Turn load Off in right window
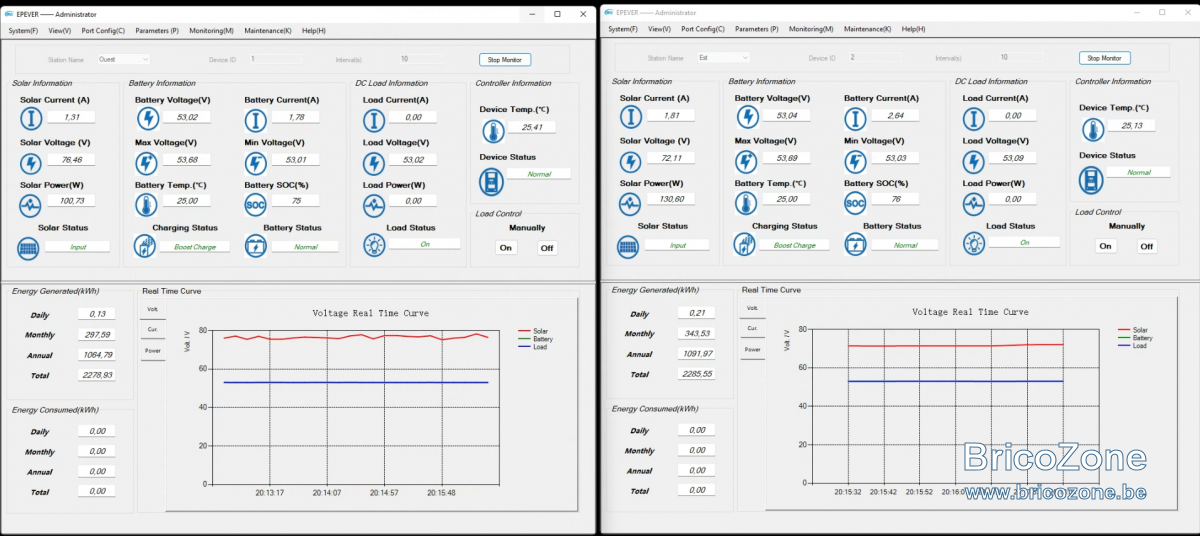Screen dimensions: 1200x536 (x=1147, y=246)
